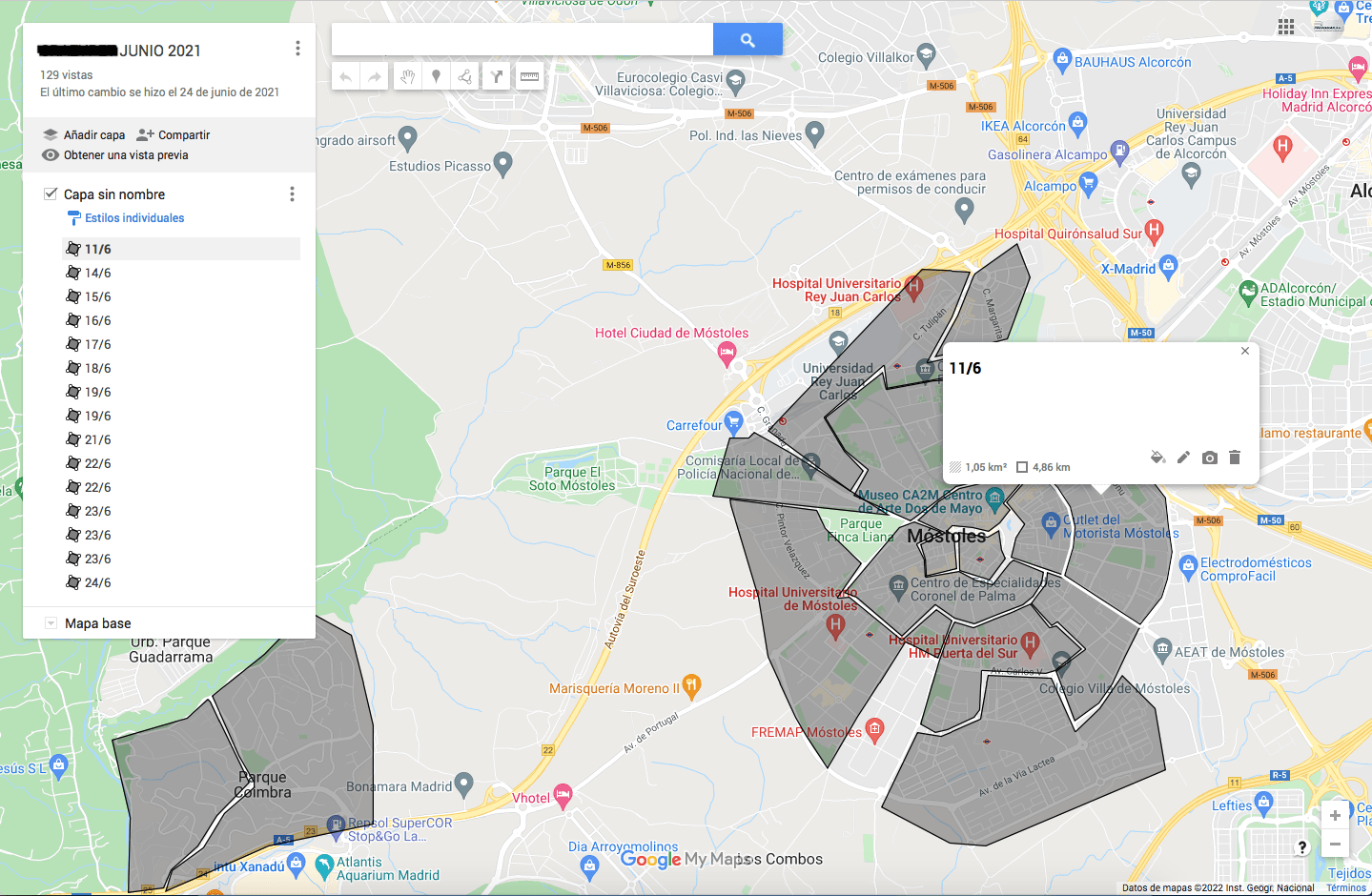Toggle the Capa sin nombre layer checkbox
Screen dimensions: 1372x896
click(51, 193)
